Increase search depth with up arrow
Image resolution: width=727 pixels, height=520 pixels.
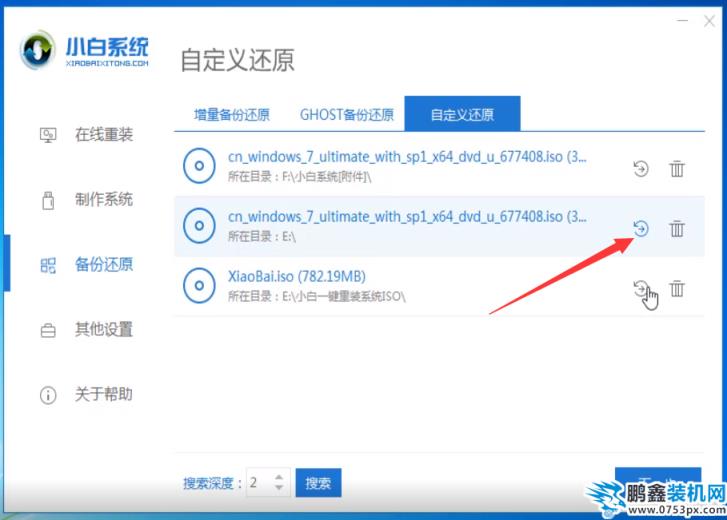click(x=279, y=477)
